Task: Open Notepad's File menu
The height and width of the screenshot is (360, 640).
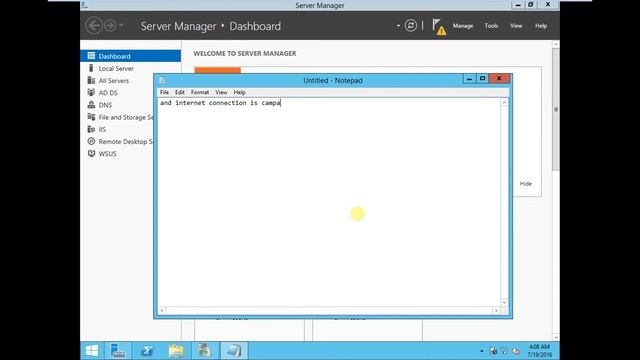Action: coord(164,92)
